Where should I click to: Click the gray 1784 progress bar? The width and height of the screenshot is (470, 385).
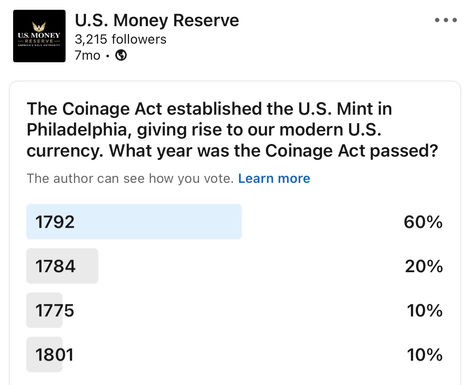(62, 266)
